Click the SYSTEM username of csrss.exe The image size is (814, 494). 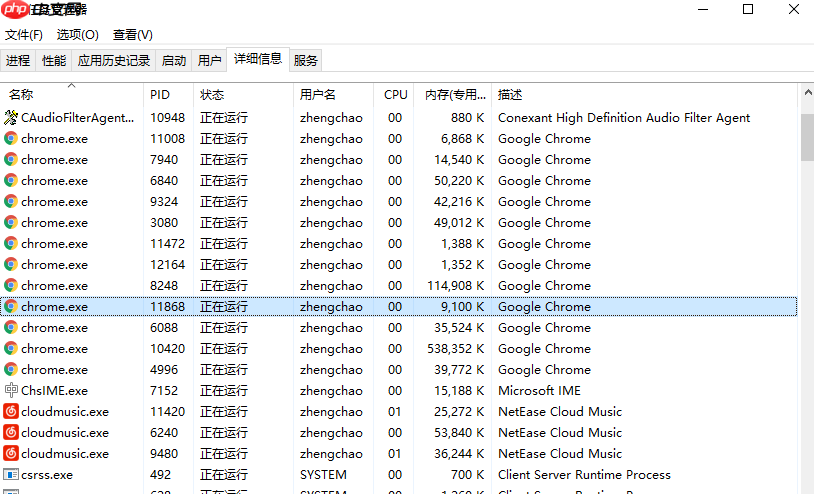(323, 474)
